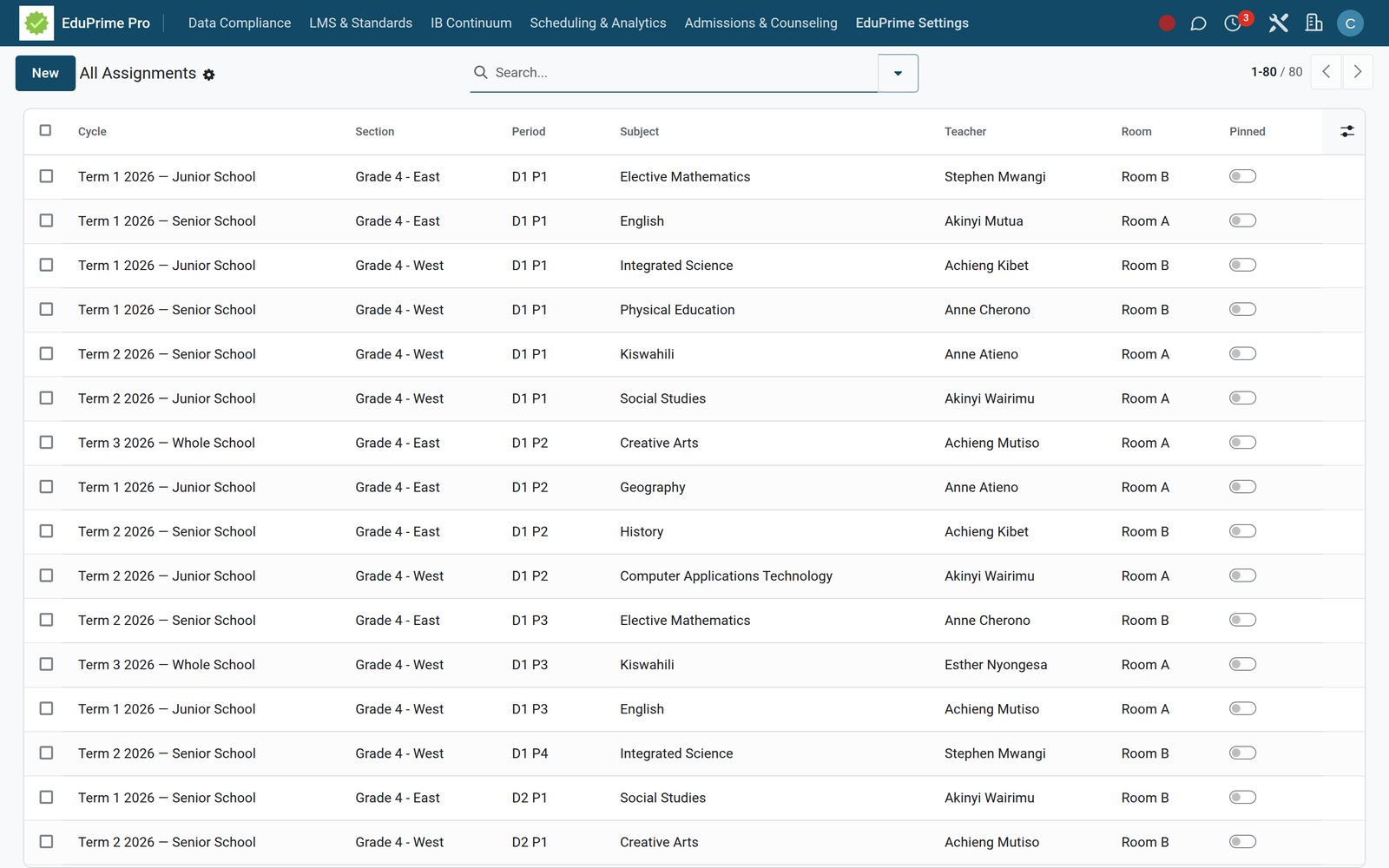Viewport: 1389px width, 868px height.
Task: Open the user avatar labeled C
Action: pos(1350,23)
